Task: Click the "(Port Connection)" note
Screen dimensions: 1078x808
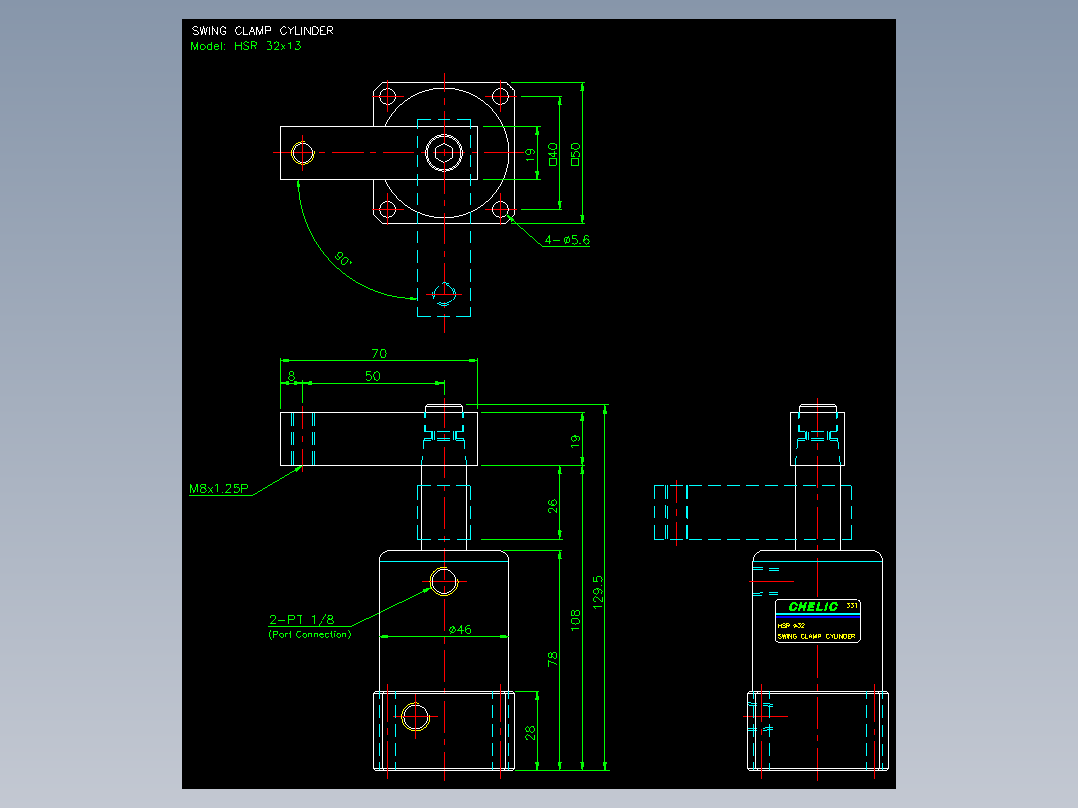Action: pyautogui.click(x=309, y=634)
